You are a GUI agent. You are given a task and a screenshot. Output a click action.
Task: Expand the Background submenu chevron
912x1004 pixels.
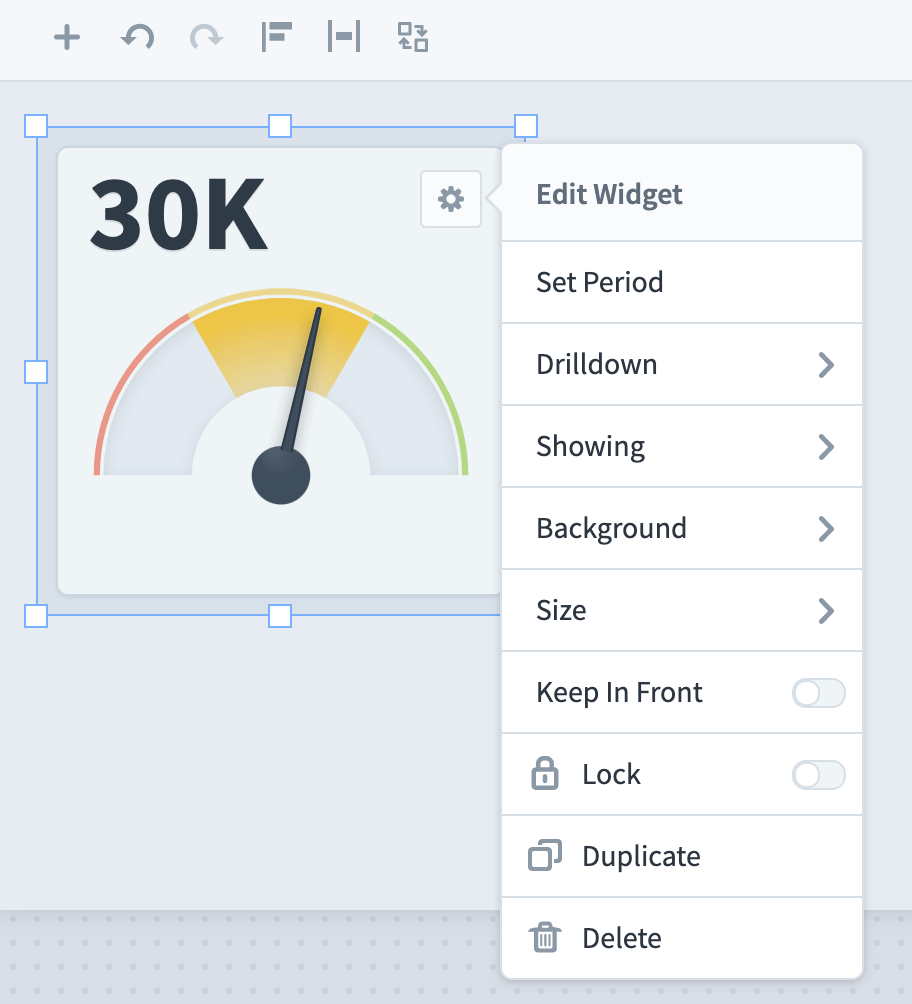tap(826, 529)
